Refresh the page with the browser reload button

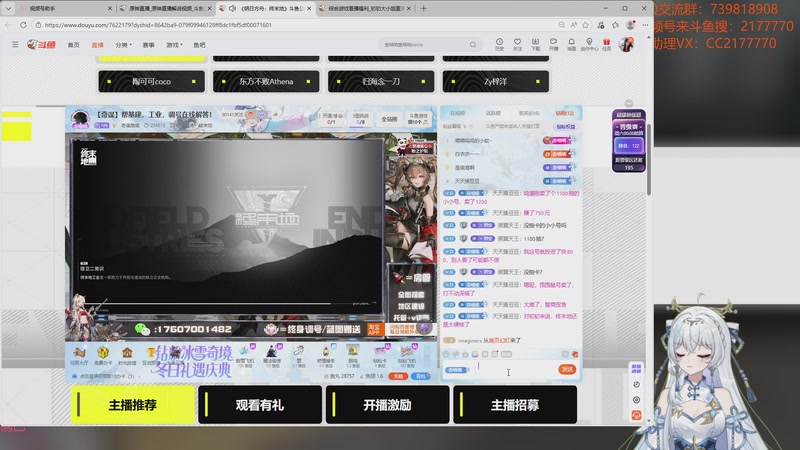pyautogui.click(x=23, y=24)
